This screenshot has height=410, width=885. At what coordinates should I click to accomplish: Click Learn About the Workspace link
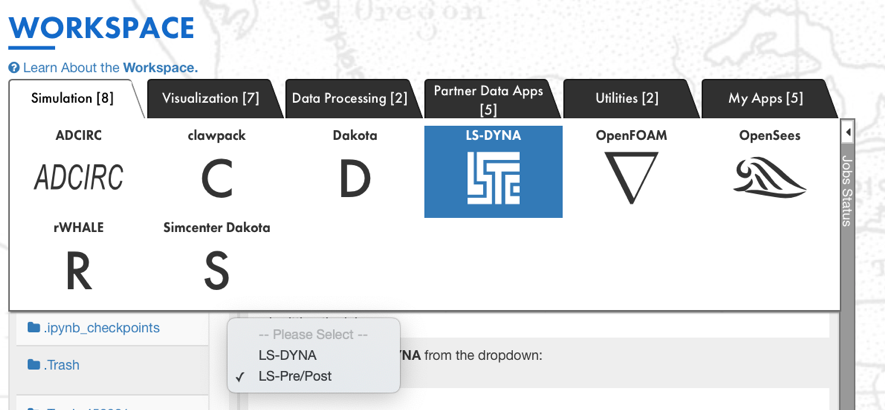[x=111, y=68]
